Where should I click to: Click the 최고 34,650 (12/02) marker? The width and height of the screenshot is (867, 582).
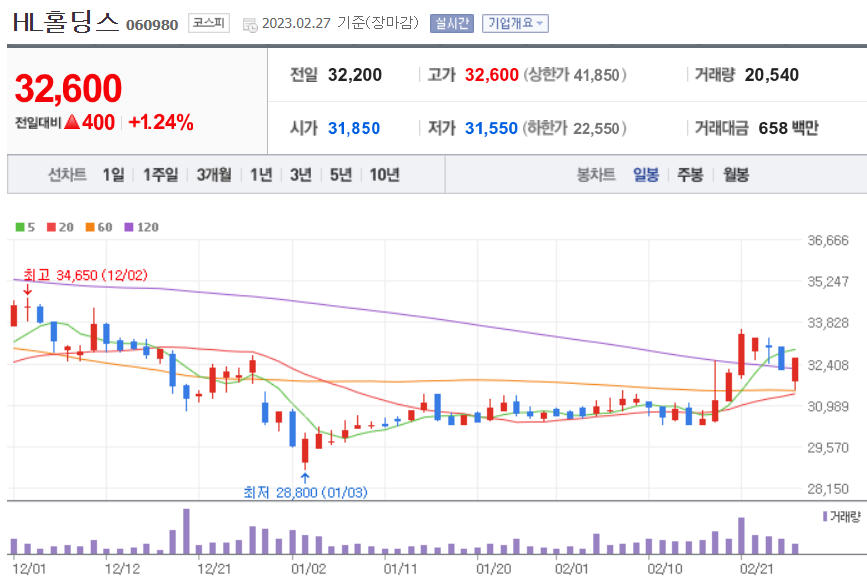tap(85, 275)
